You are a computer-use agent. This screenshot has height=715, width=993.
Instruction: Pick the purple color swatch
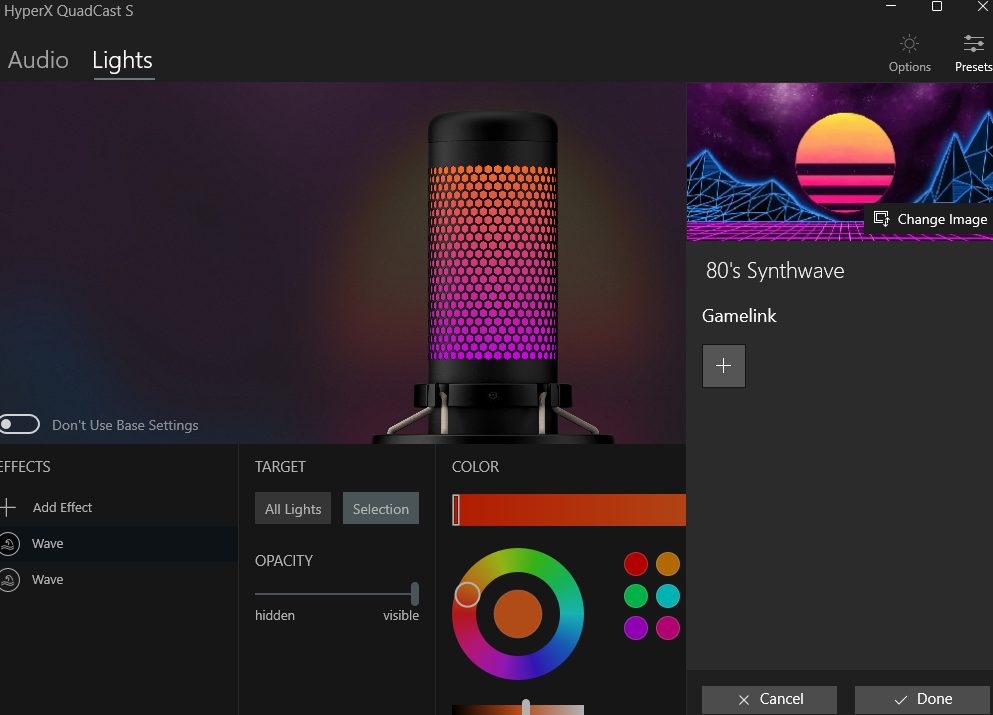click(x=636, y=628)
